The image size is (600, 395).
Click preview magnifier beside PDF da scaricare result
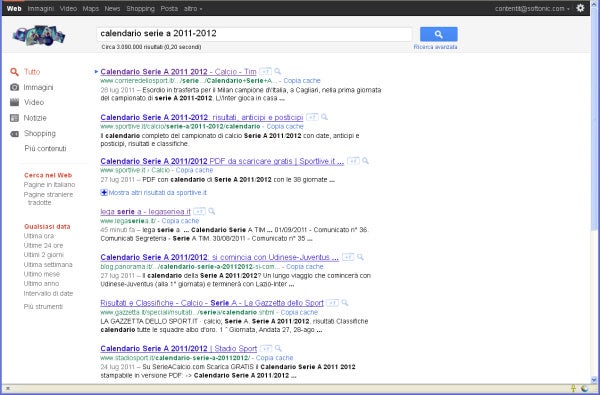click(365, 161)
